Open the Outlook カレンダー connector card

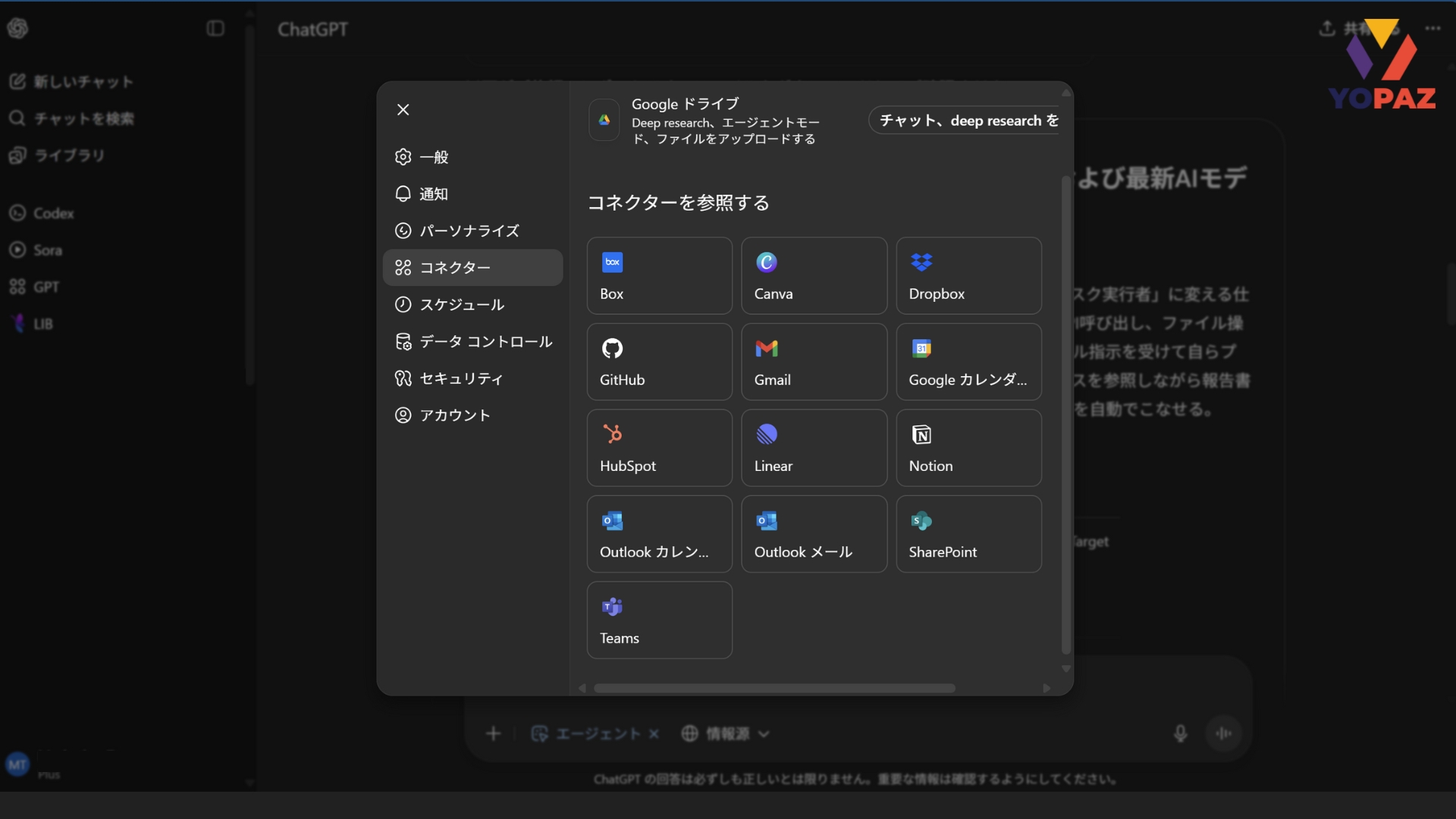pos(659,534)
